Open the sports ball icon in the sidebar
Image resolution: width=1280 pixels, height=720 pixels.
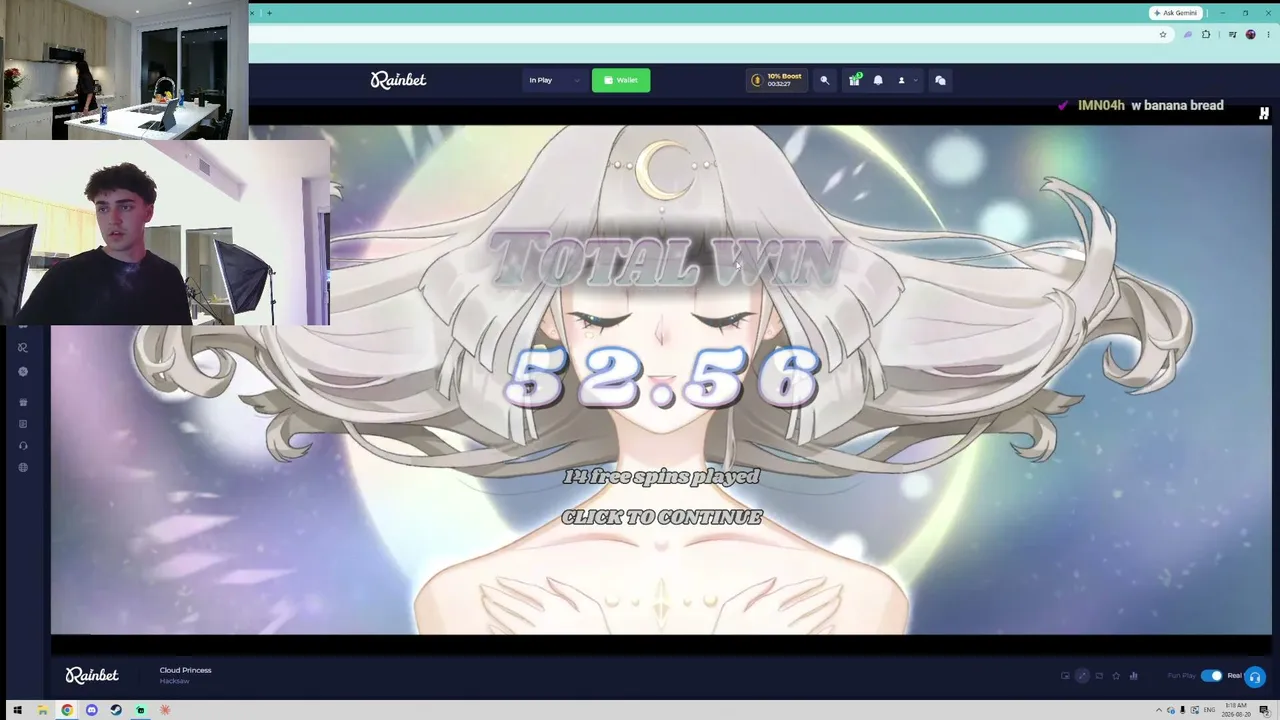(23, 371)
